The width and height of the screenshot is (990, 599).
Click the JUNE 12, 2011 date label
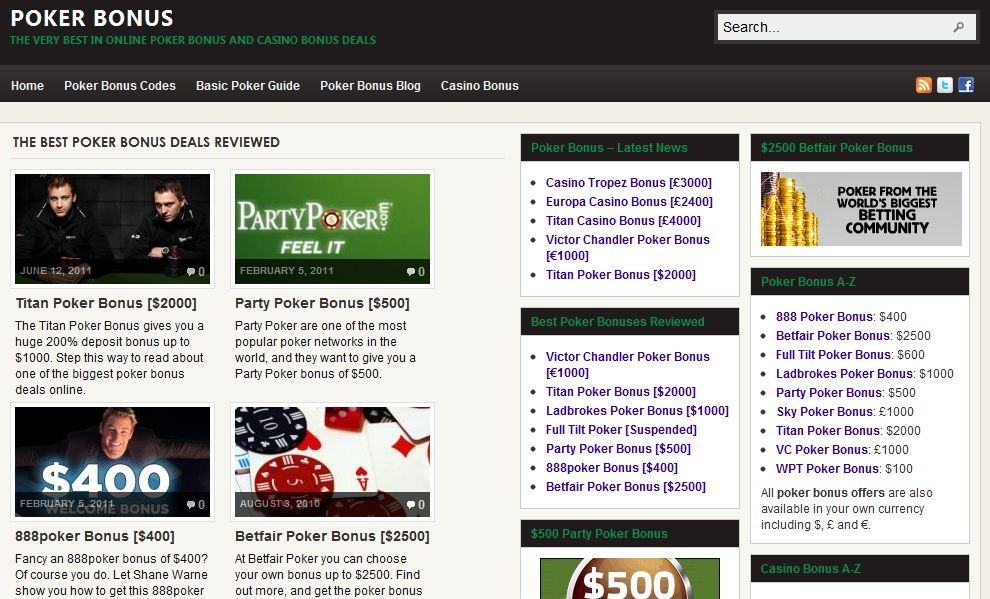pyautogui.click(x=56, y=270)
